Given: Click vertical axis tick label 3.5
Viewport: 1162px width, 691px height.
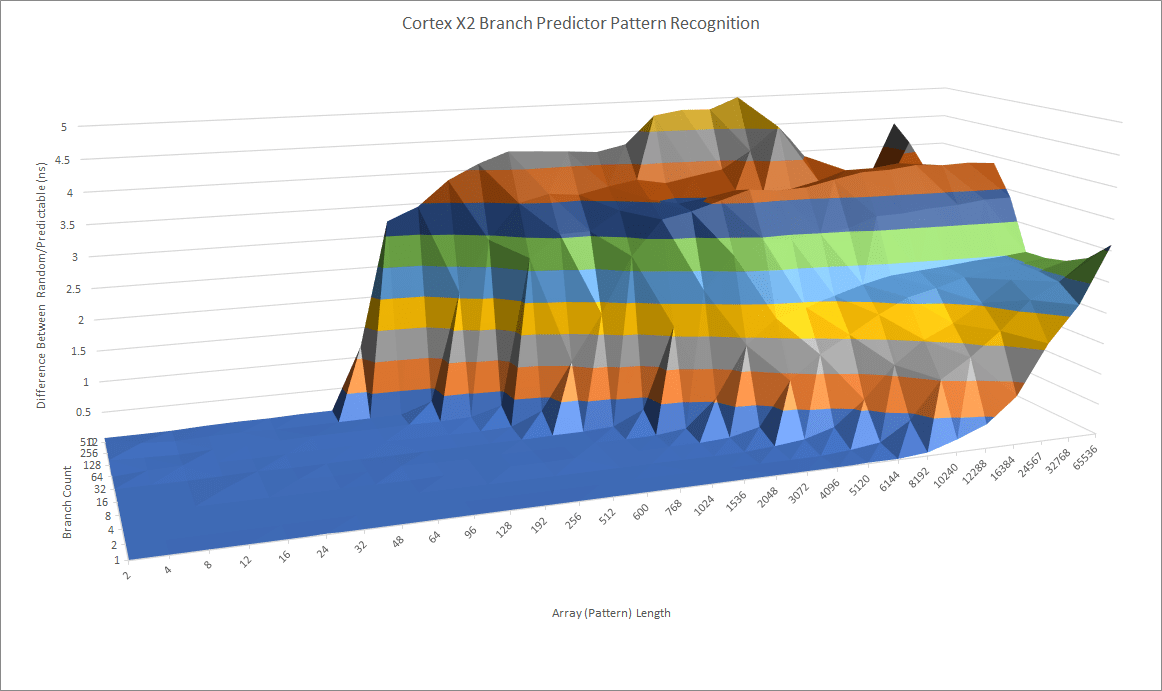Looking at the screenshot, I should pos(67,225).
